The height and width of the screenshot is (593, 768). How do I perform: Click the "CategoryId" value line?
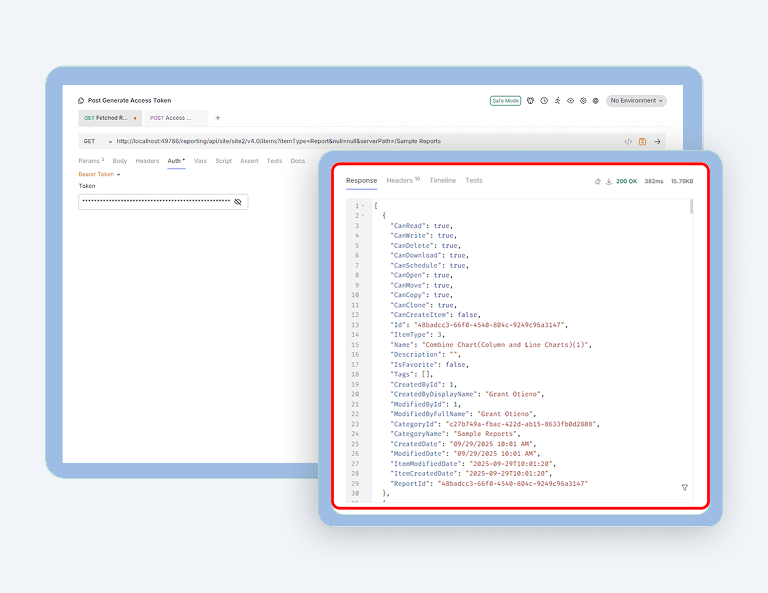(495, 424)
